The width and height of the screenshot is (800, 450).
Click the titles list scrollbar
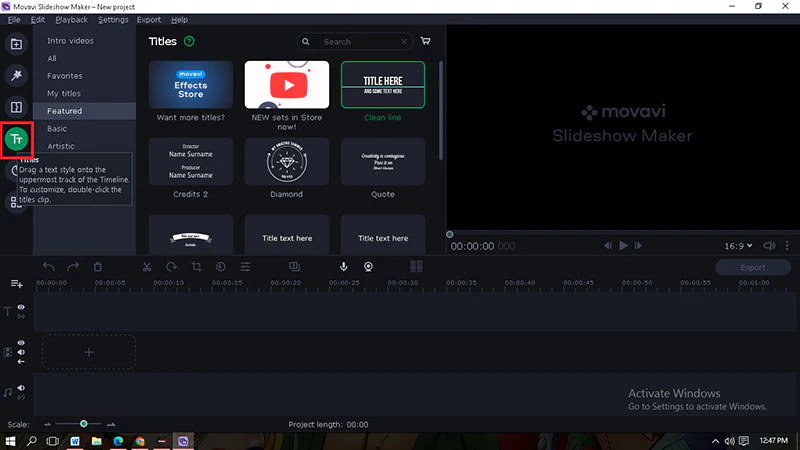441,110
